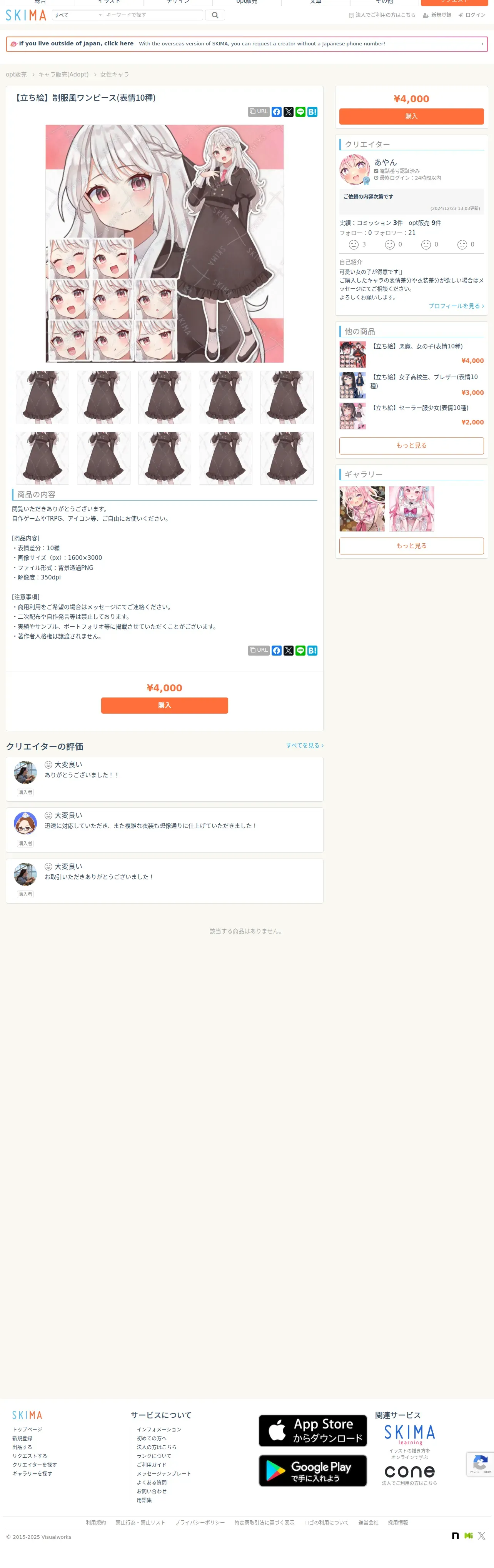Open product 女子高校生、ブレザー
The width and height of the screenshot is (494, 1568).
[x=425, y=381]
